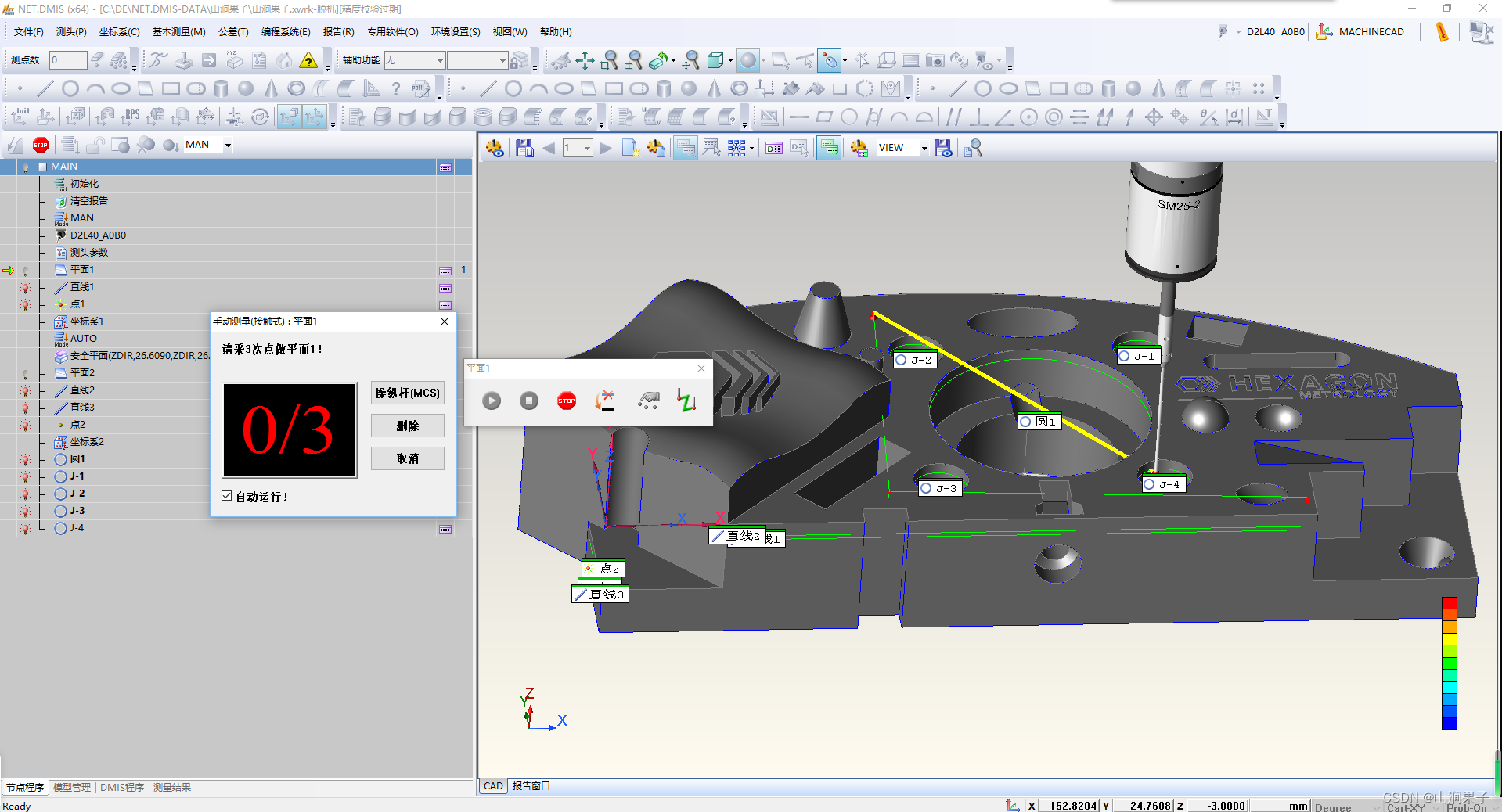Click the 测点数 input field
Viewport: 1502px width, 812px height.
pos(68,60)
